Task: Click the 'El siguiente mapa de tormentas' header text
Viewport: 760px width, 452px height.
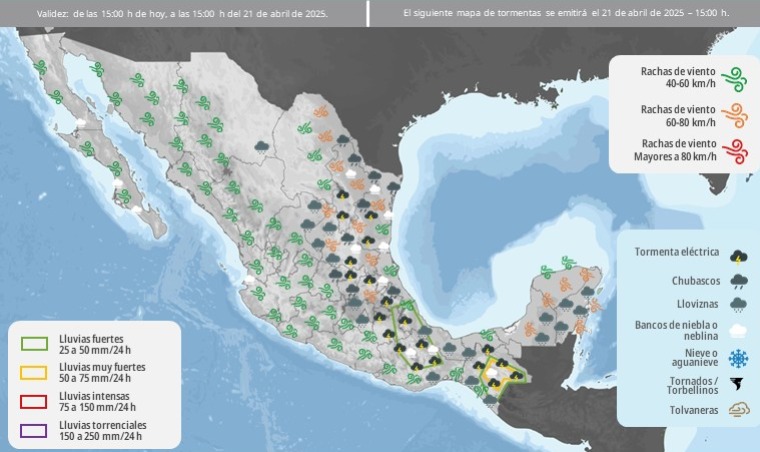Action: click(x=566, y=13)
